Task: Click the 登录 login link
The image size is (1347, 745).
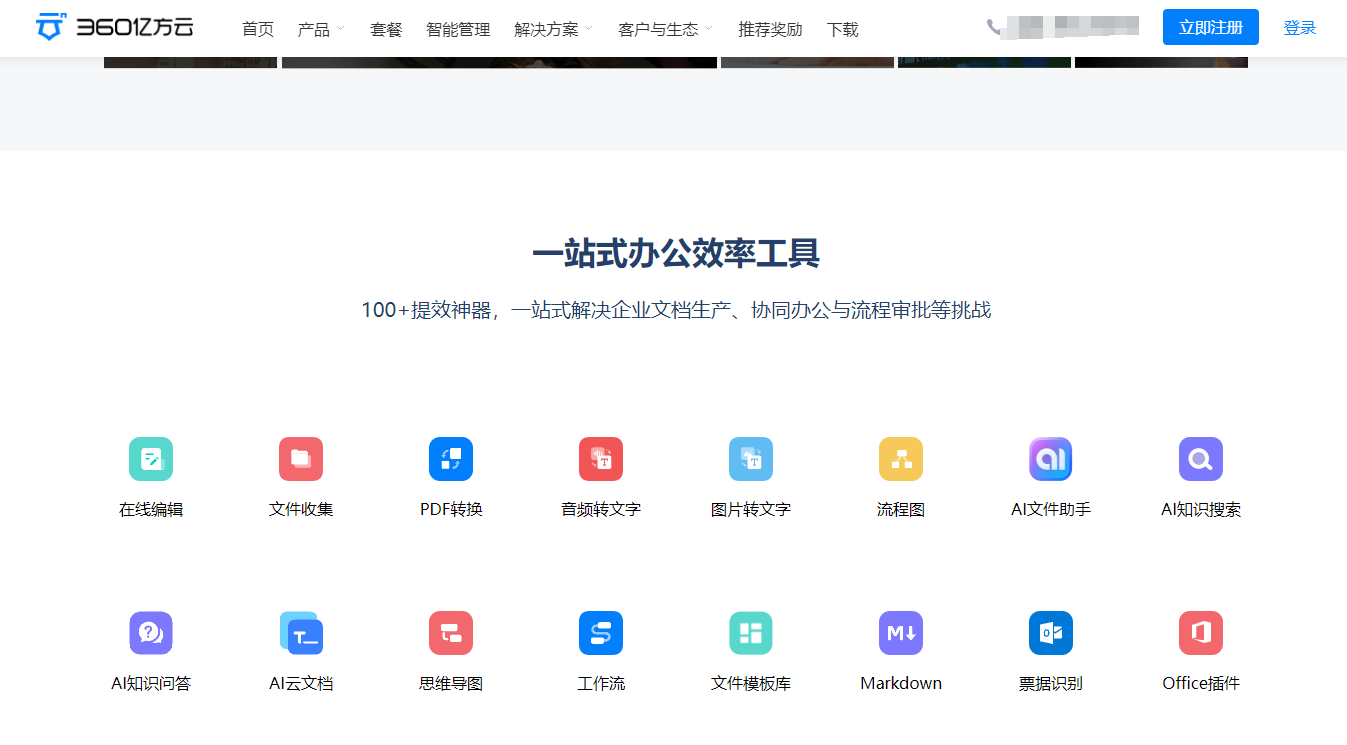Action: point(1300,27)
